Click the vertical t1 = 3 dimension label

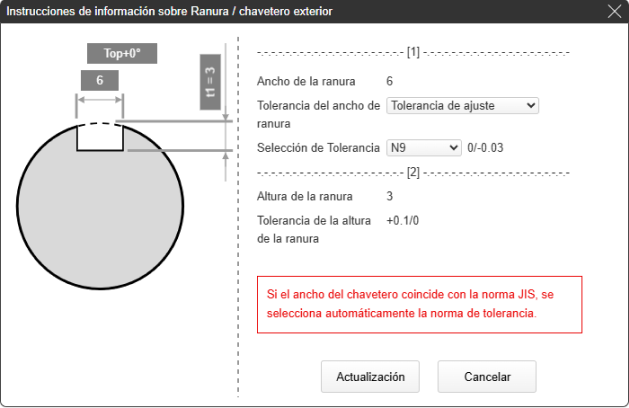click(x=211, y=80)
